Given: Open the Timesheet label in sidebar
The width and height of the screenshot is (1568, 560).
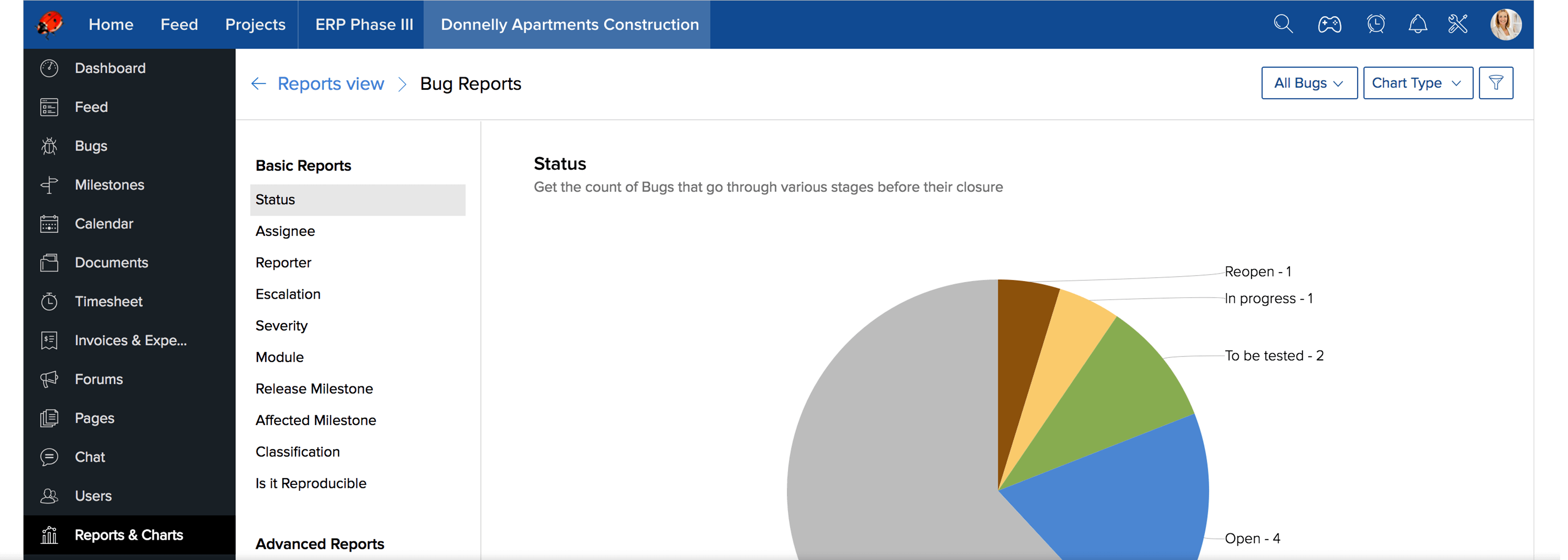Looking at the screenshot, I should click(x=108, y=302).
